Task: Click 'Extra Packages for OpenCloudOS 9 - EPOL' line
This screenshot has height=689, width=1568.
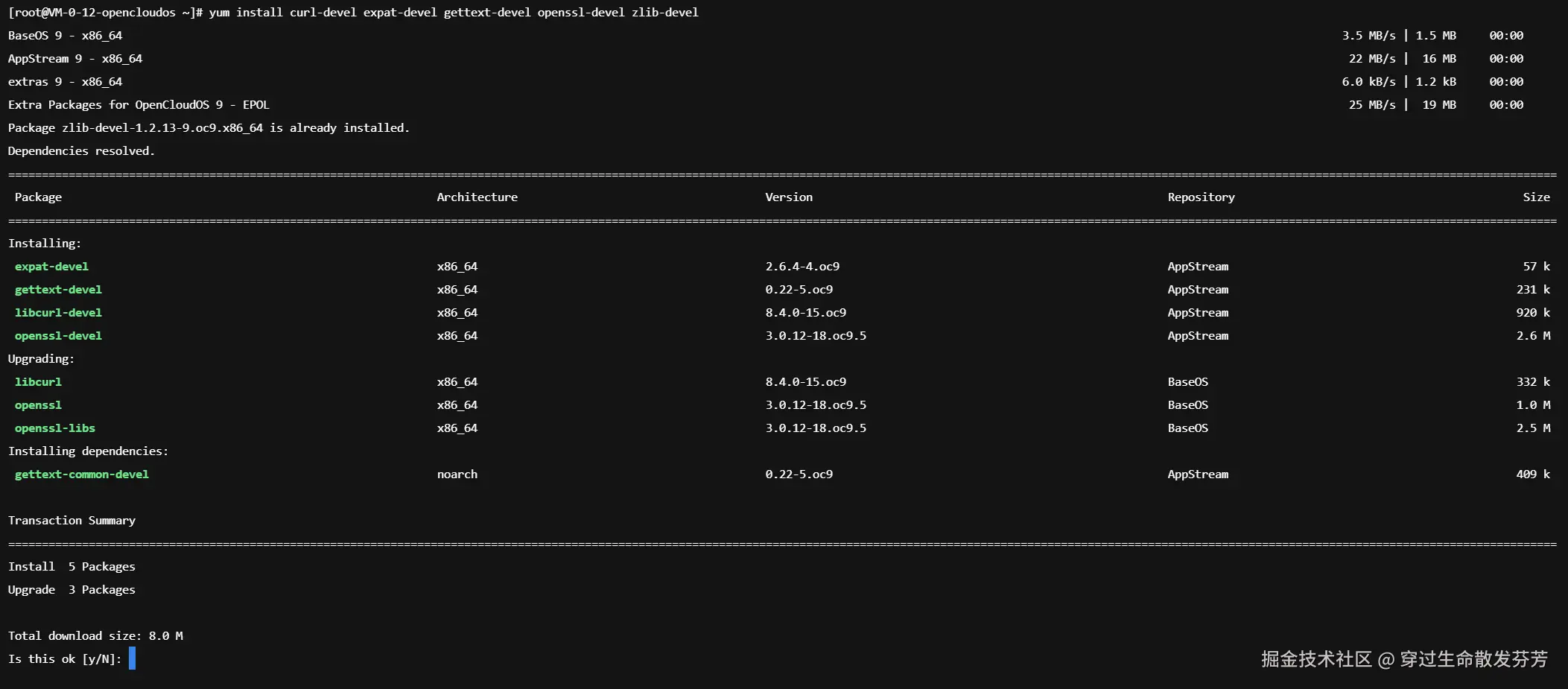Action: coord(139,105)
